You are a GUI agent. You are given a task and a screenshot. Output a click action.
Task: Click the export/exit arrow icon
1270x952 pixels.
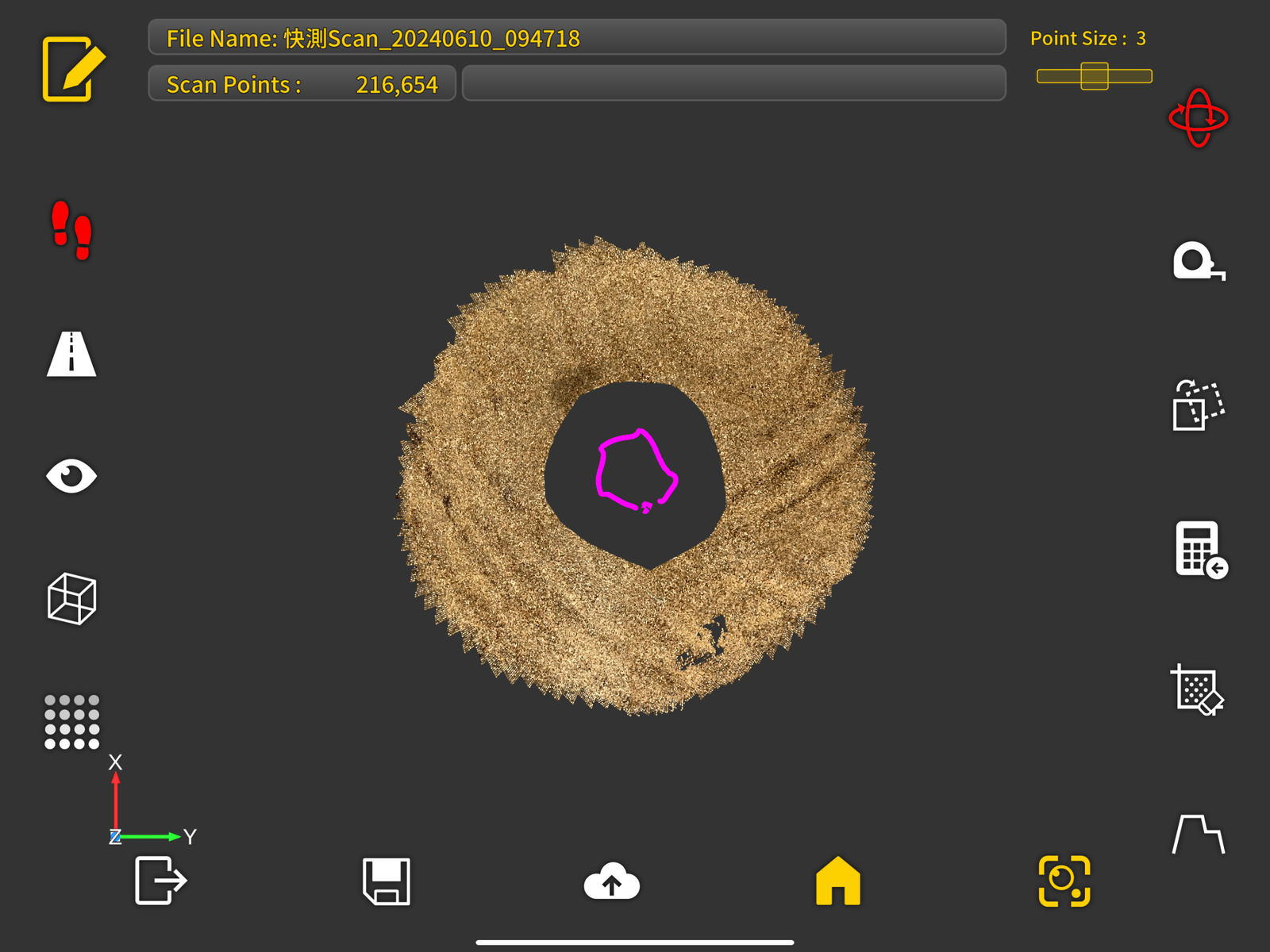point(160,881)
